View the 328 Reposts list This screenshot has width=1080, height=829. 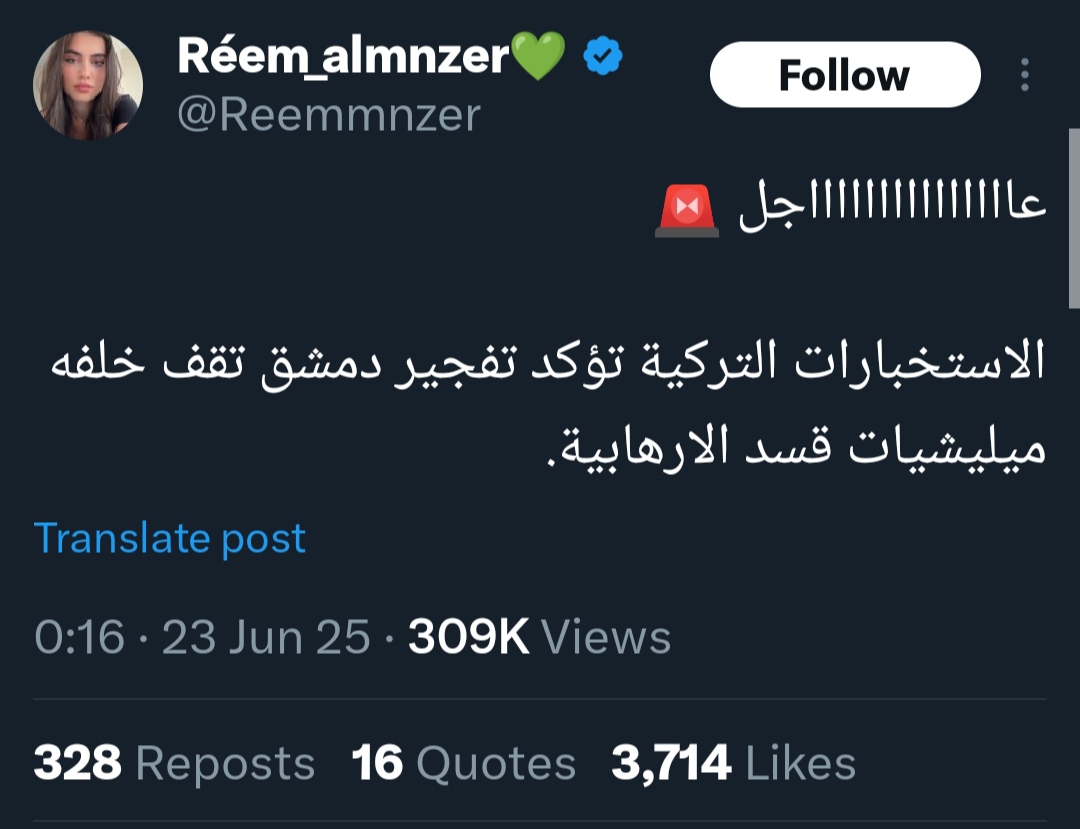click(174, 764)
